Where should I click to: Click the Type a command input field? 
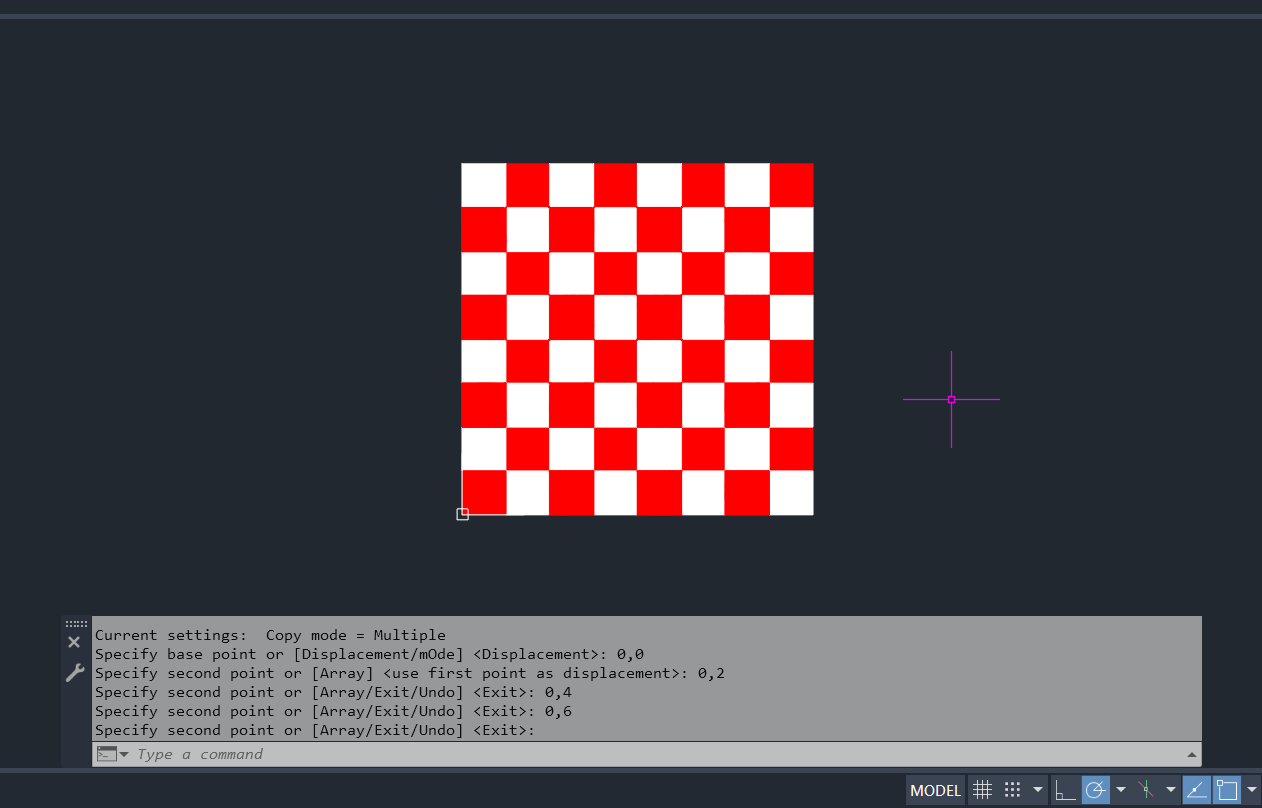(658, 754)
